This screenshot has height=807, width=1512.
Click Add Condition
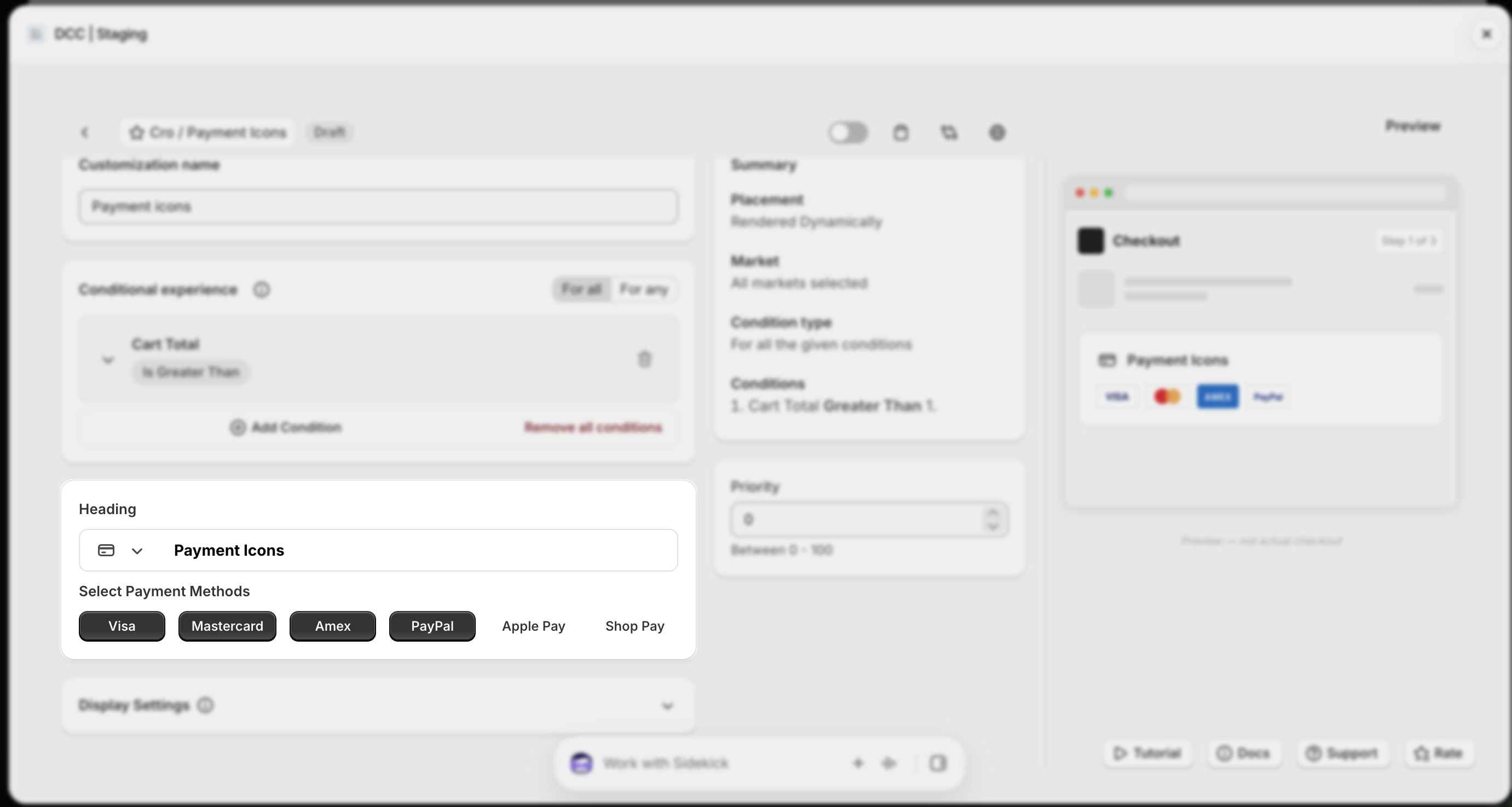tap(286, 427)
